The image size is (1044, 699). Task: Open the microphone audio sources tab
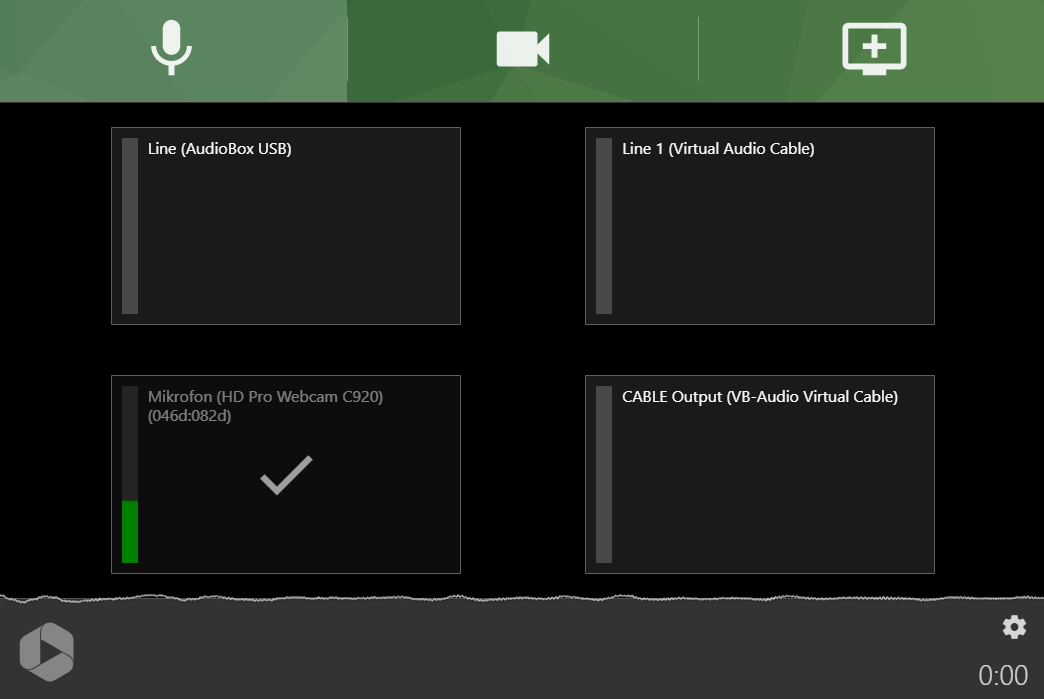click(173, 51)
